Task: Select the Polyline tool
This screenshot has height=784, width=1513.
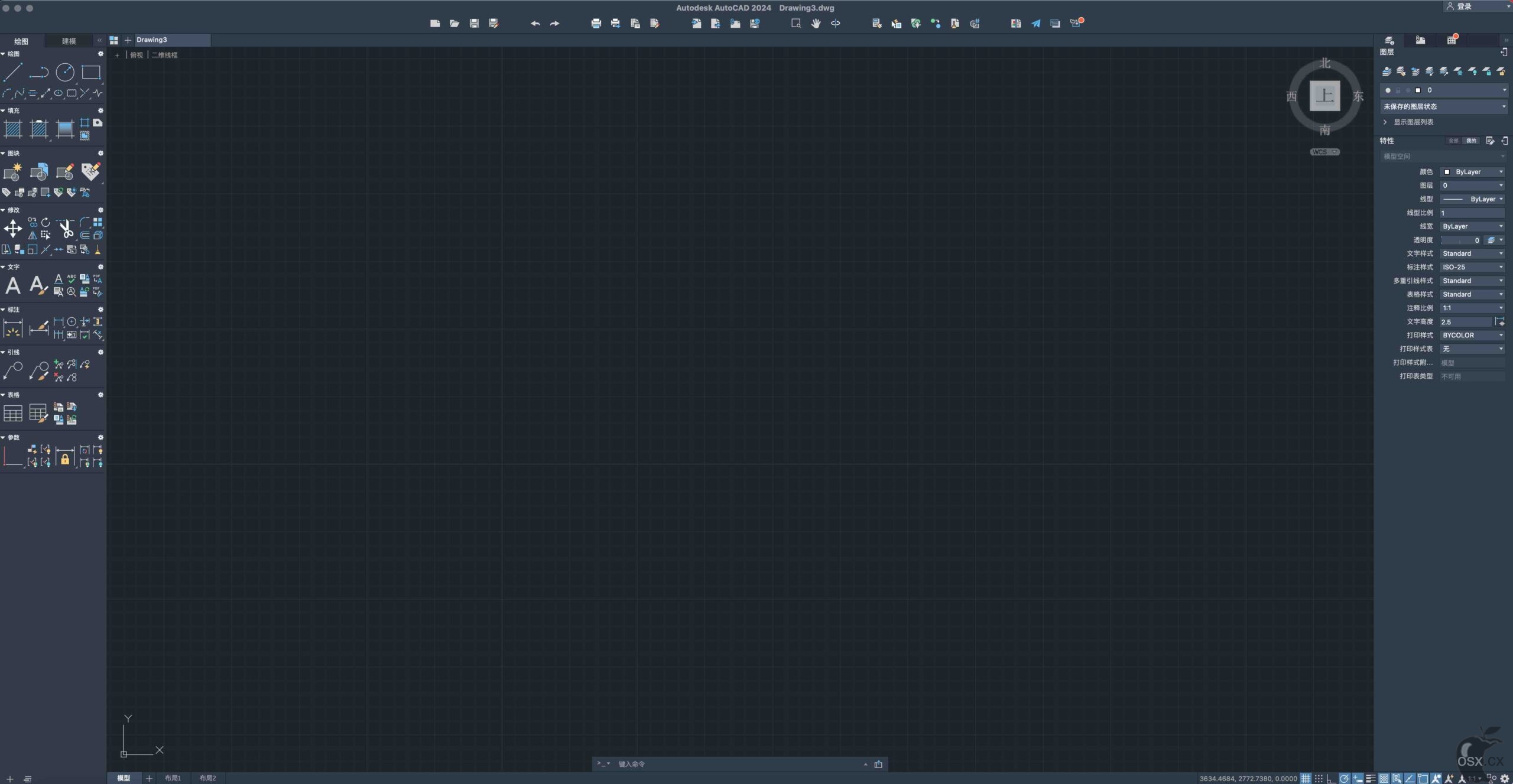Action: tap(39, 73)
